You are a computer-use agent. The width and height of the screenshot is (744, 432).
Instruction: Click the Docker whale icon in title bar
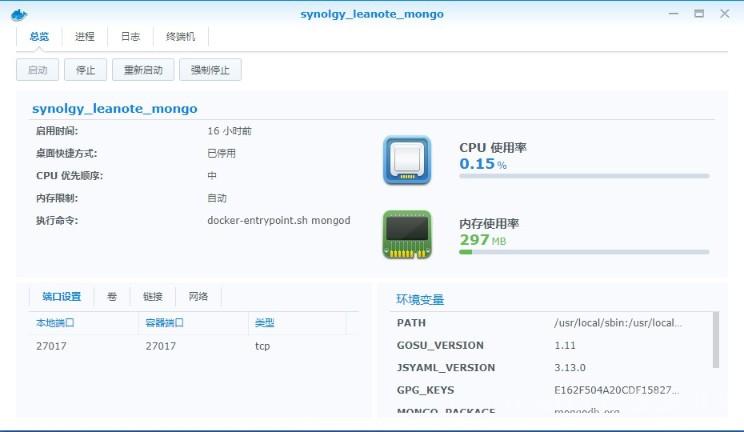coord(19,15)
